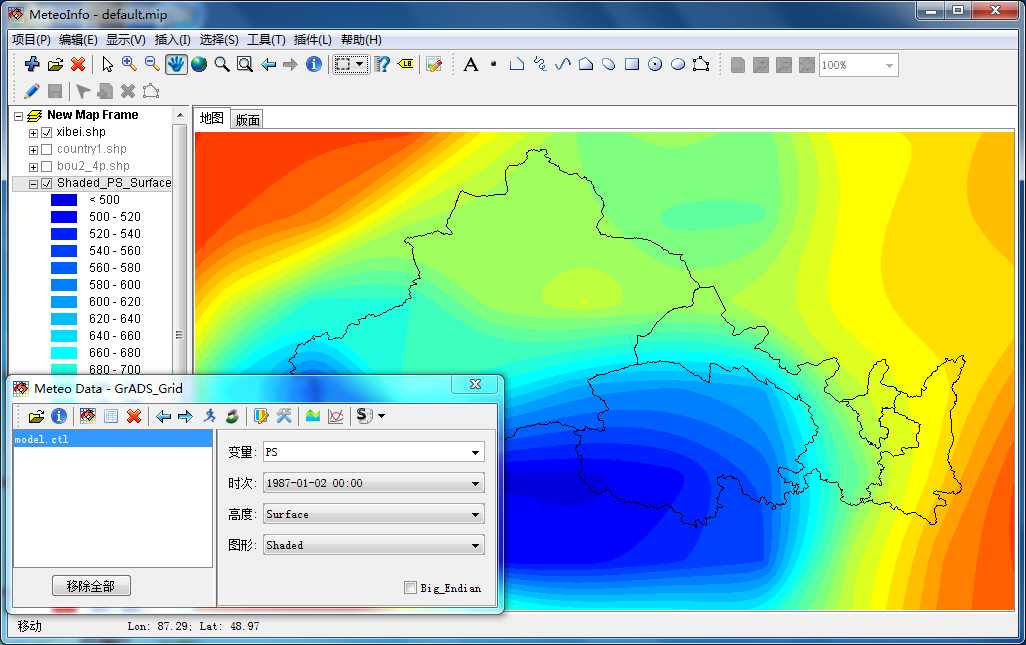Select the New Point drawing tool

point(493,64)
